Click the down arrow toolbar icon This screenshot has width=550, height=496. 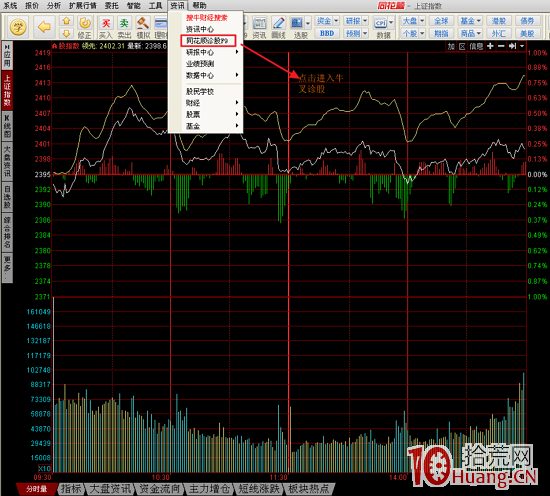[66, 33]
